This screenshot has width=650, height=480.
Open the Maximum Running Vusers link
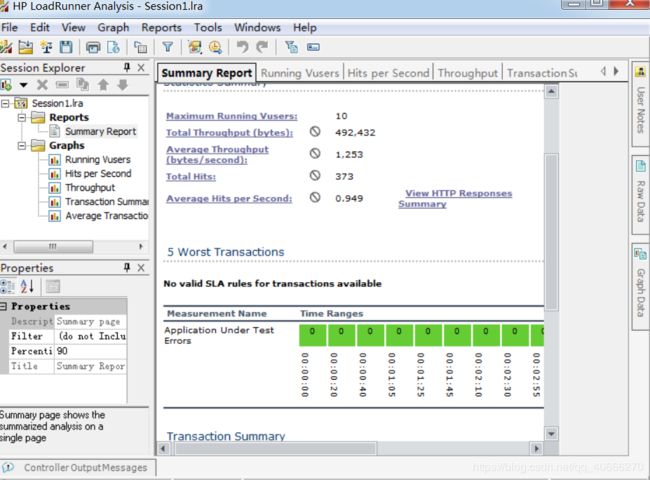click(x=232, y=116)
